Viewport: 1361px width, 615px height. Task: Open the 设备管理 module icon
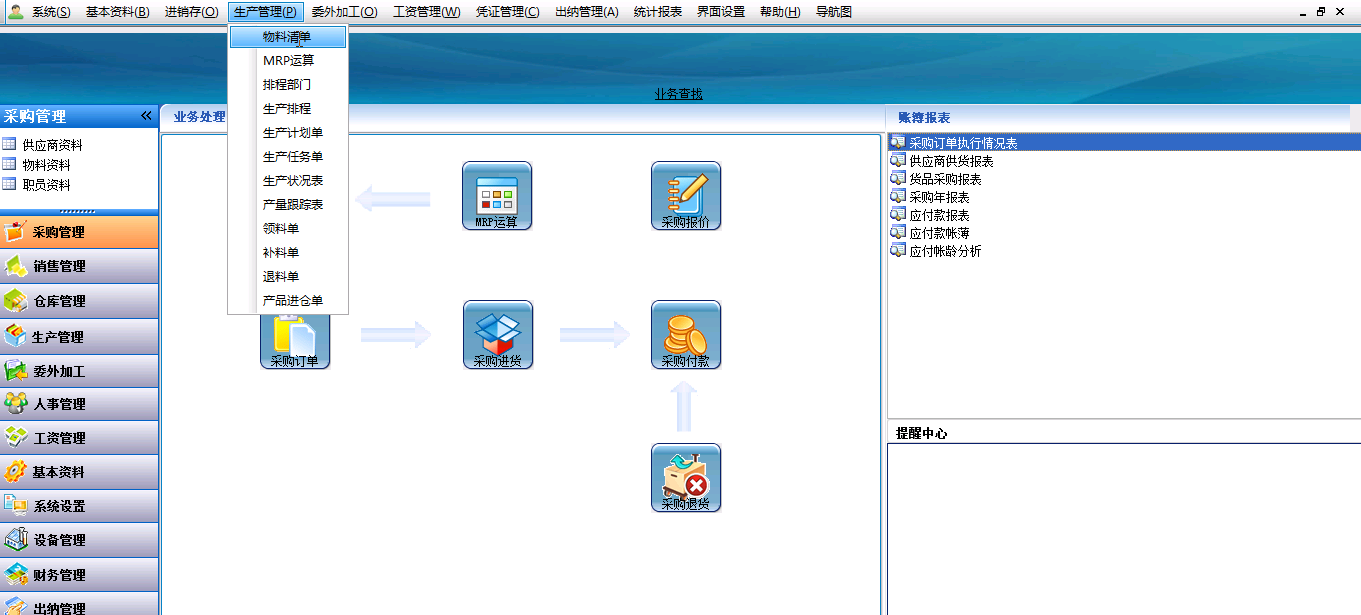[x=79, y=540]
